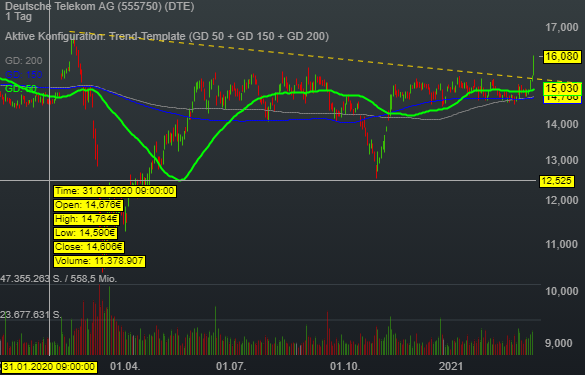Click the Time 31.01.2020 tooltip row
Viewport: 585px width, 375px height.
click(x=115, y=191)
